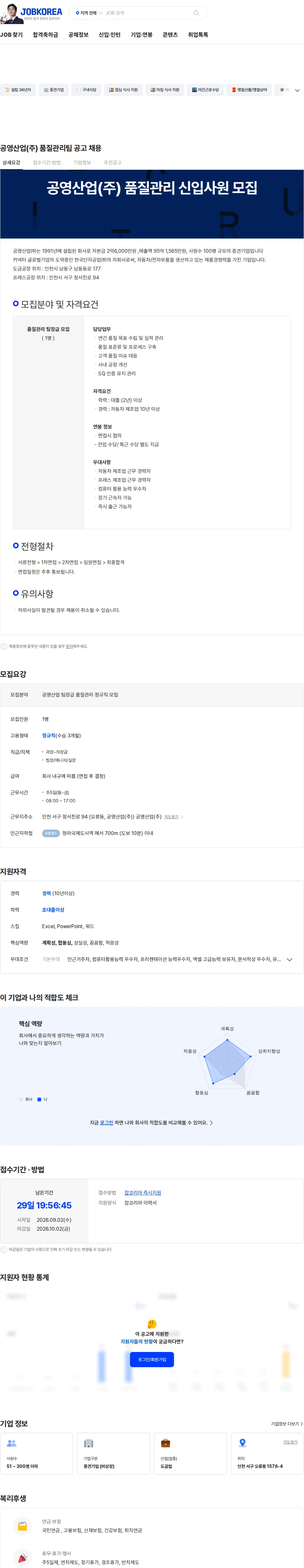304x1568 pixels.
Task: Click info icon beside 마감일 notice
Action: (x=4, y=1249)
